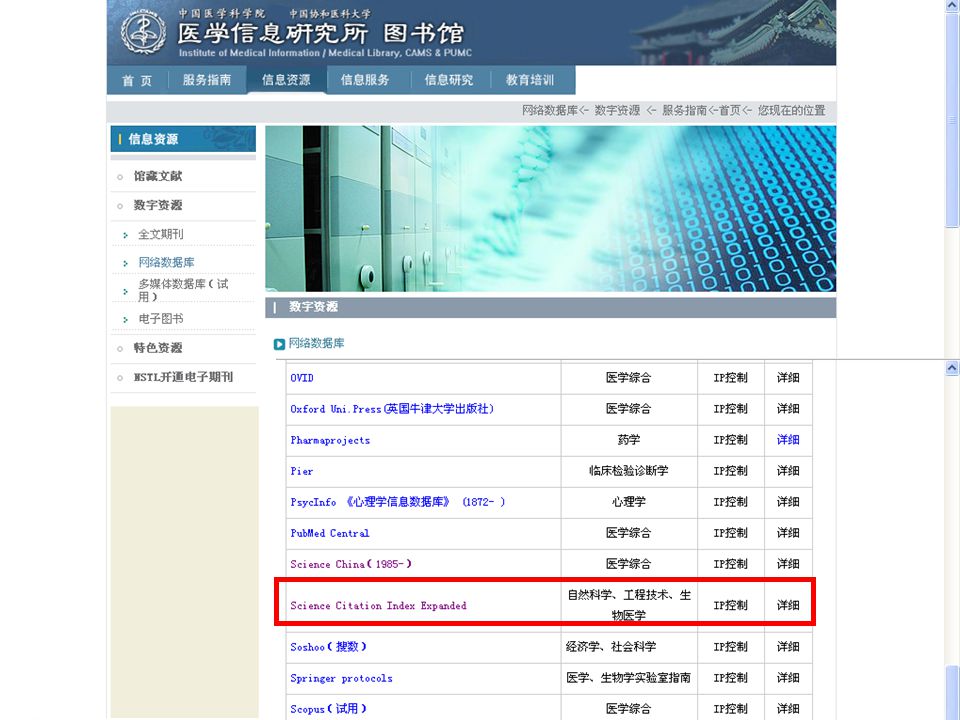
Task: Open the Scopus (试用) database link
Action: (328, 709)
